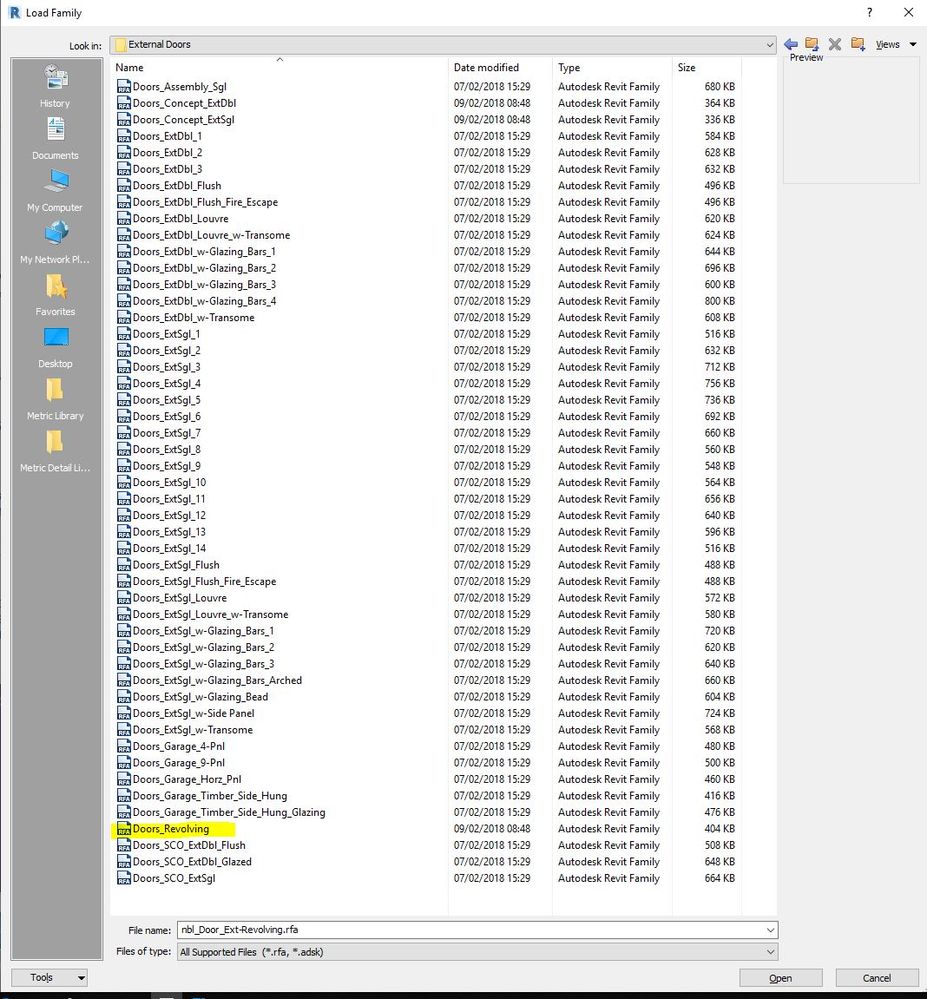Select the Doors_SCO_ExtSgl file icon
The width and height of the screenshot is (927, 999).
(x=124, y=878)
